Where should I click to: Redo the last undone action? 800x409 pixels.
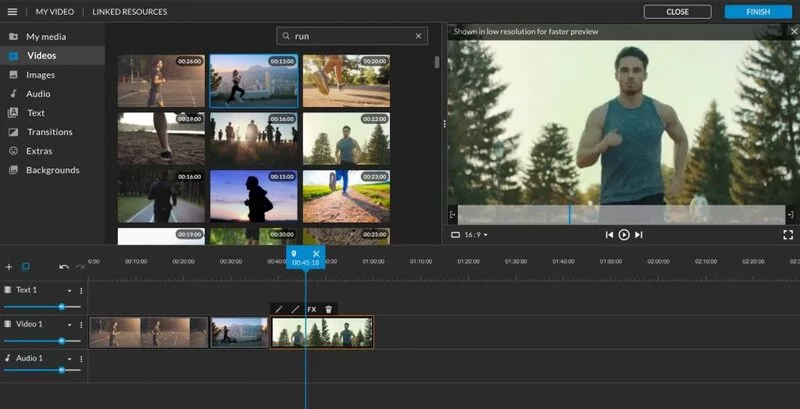[80, 267]
